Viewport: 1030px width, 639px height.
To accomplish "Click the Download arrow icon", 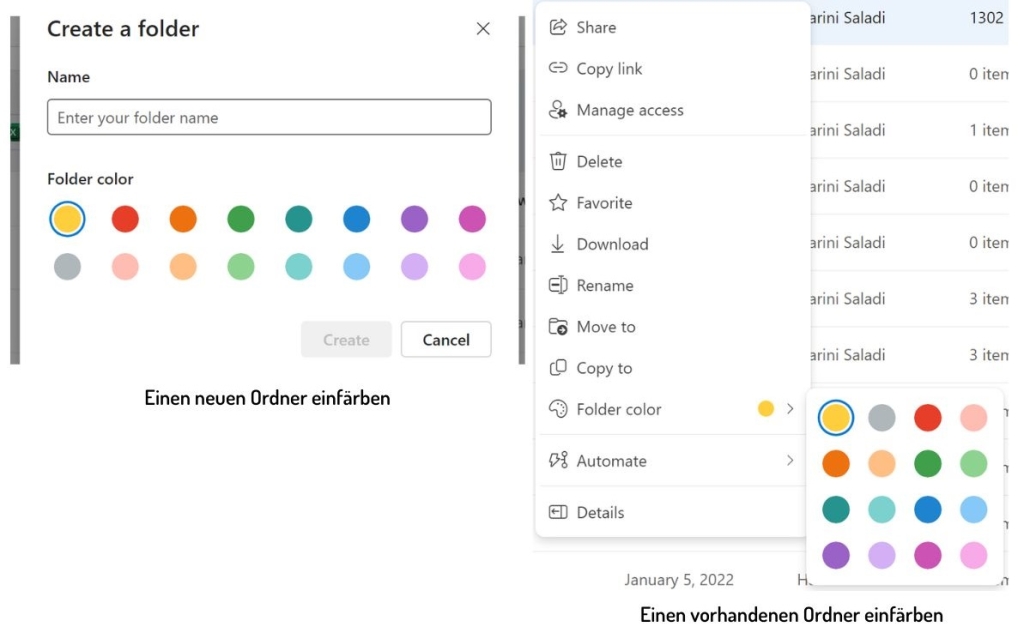I will point(558,244).
